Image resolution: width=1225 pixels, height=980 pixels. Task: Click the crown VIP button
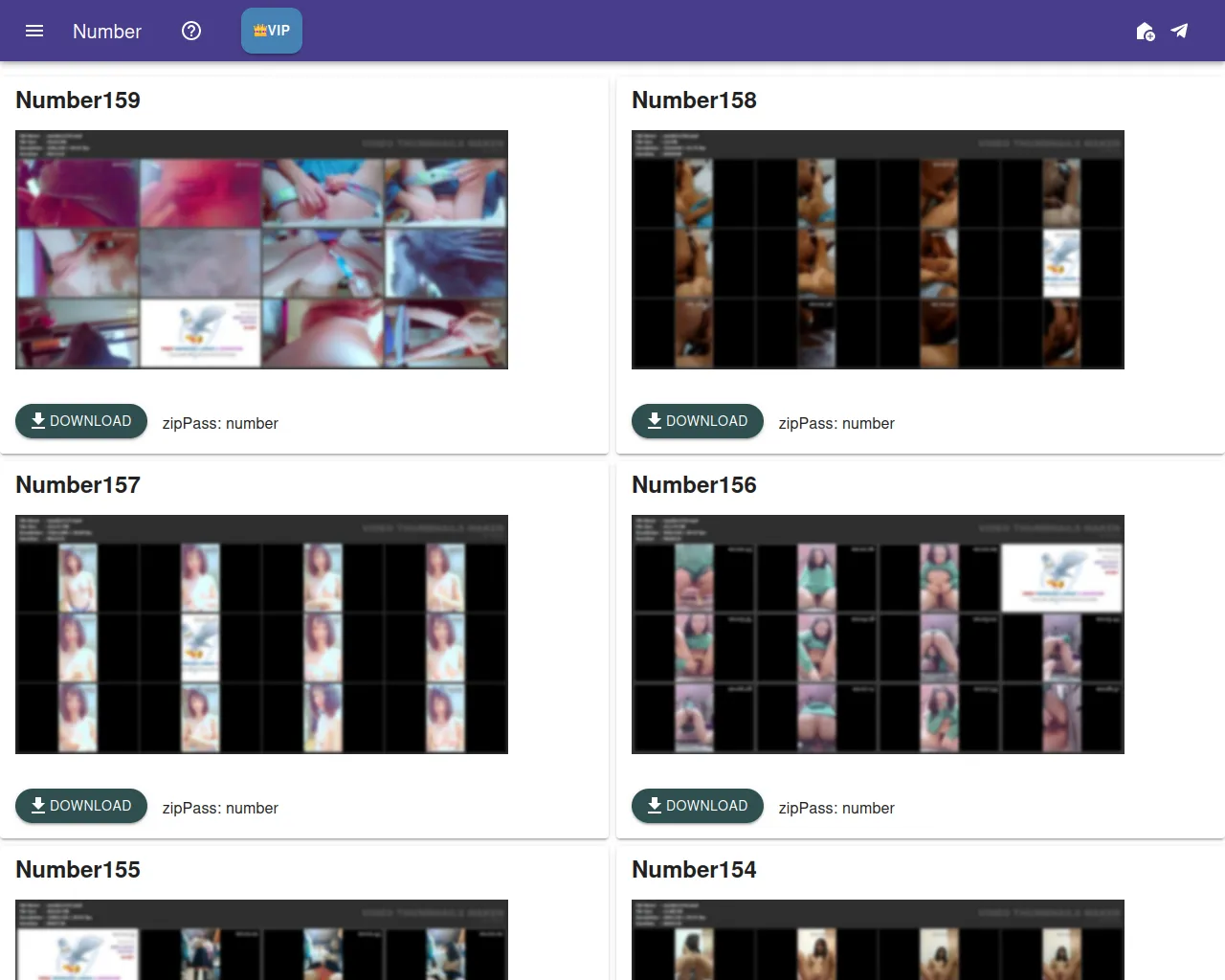[271, 30]
